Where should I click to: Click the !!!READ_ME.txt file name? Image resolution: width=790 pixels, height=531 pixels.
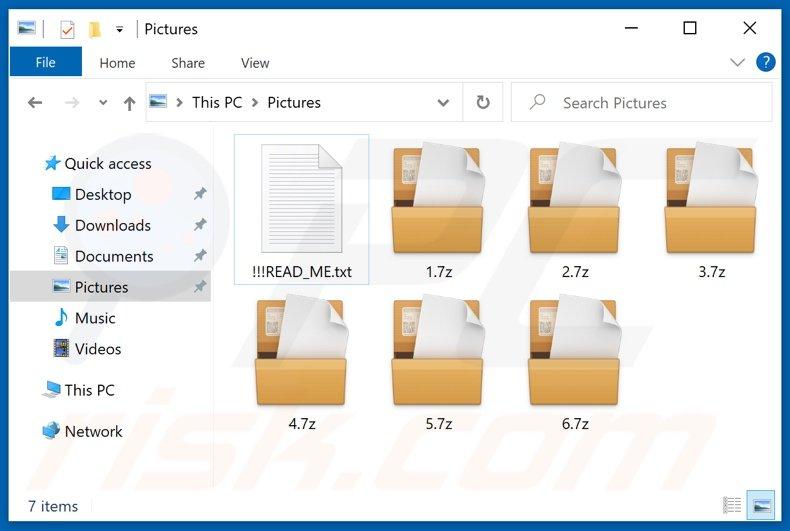(x=302, y=272)
